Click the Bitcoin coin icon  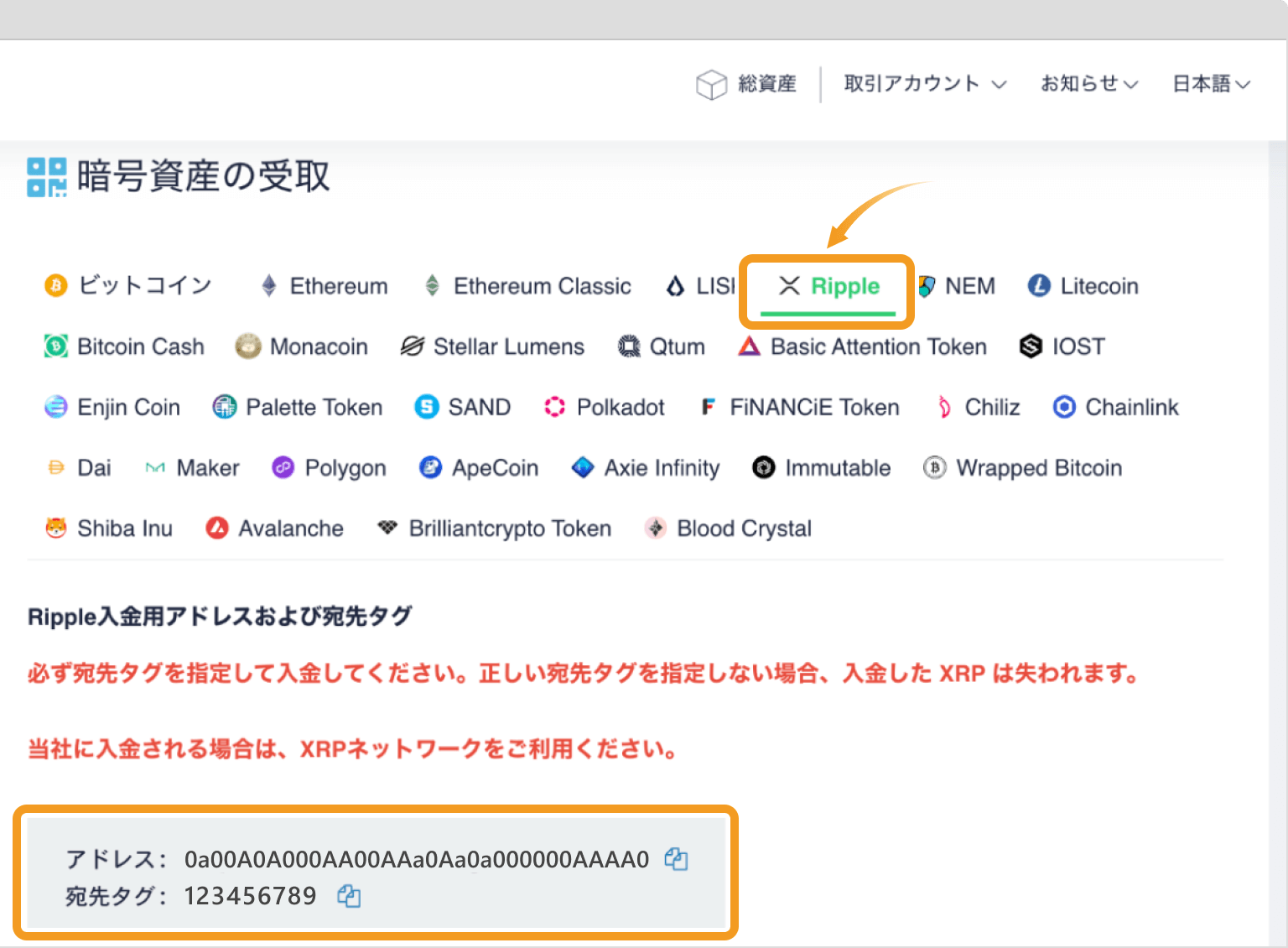coord(55,286)
